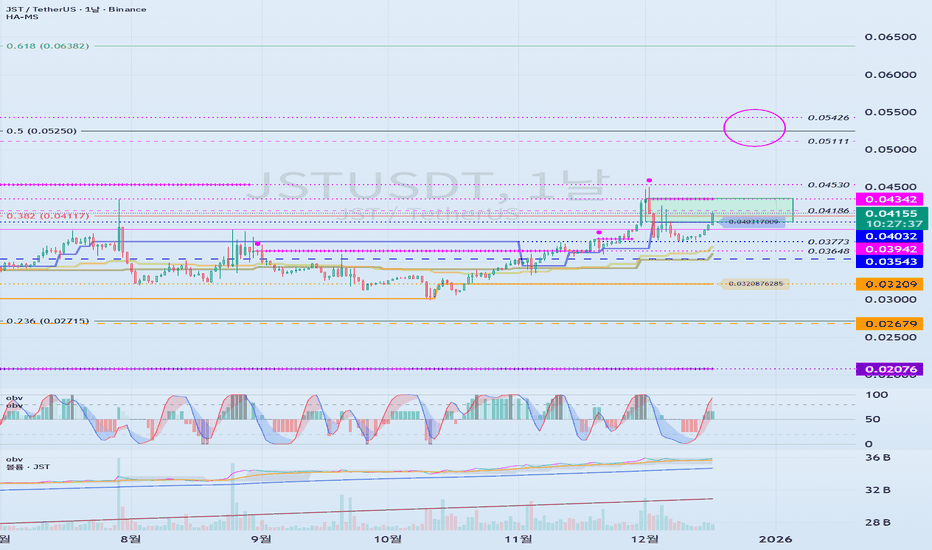Image resolution: width=932 pixels, height=550 pixels.
Task: Click 36 B on the volume scale
Action: (x=877, y=458)
